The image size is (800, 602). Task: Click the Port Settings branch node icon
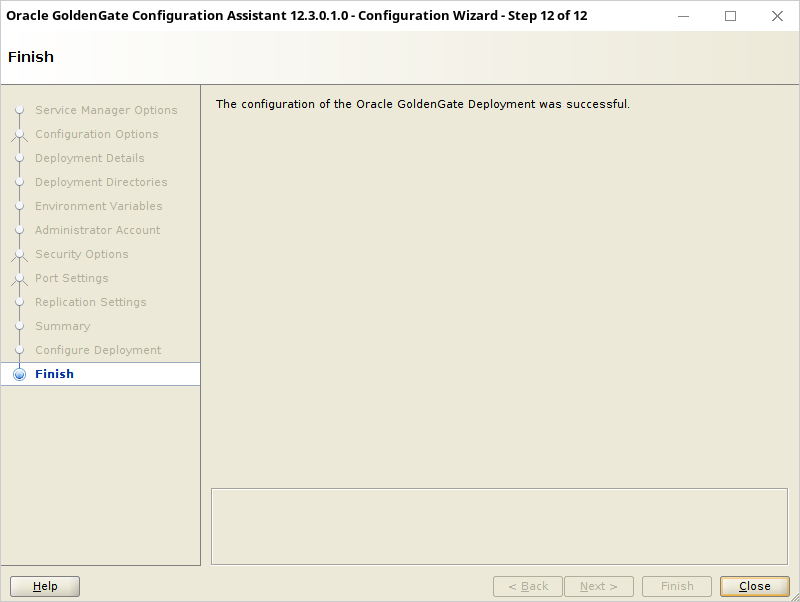[x=19, y=279]
